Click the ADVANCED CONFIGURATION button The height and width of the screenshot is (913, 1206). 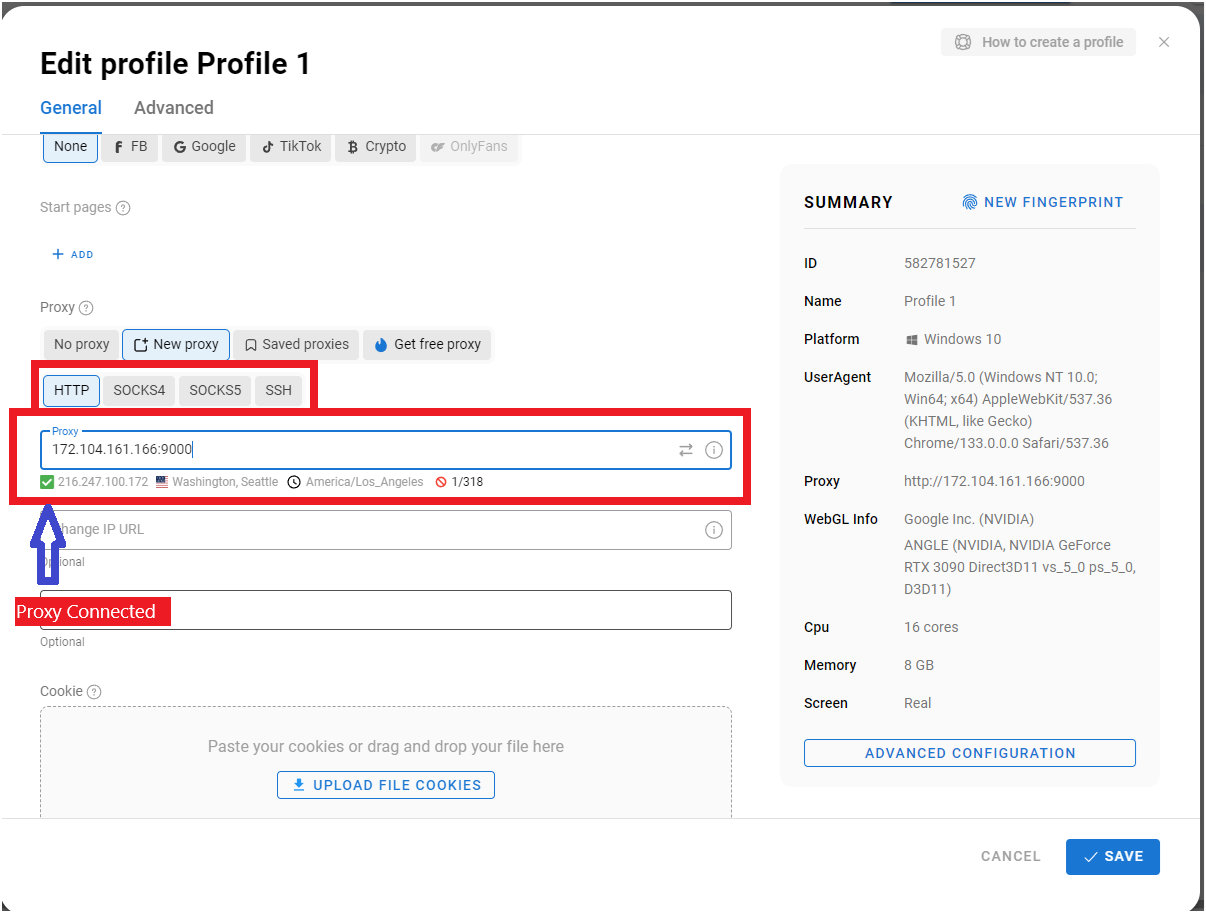click(x=969, y=752)
